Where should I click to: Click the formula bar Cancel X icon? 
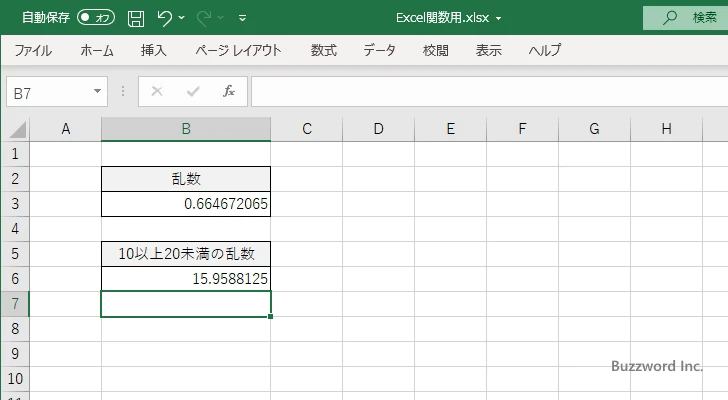157,91
